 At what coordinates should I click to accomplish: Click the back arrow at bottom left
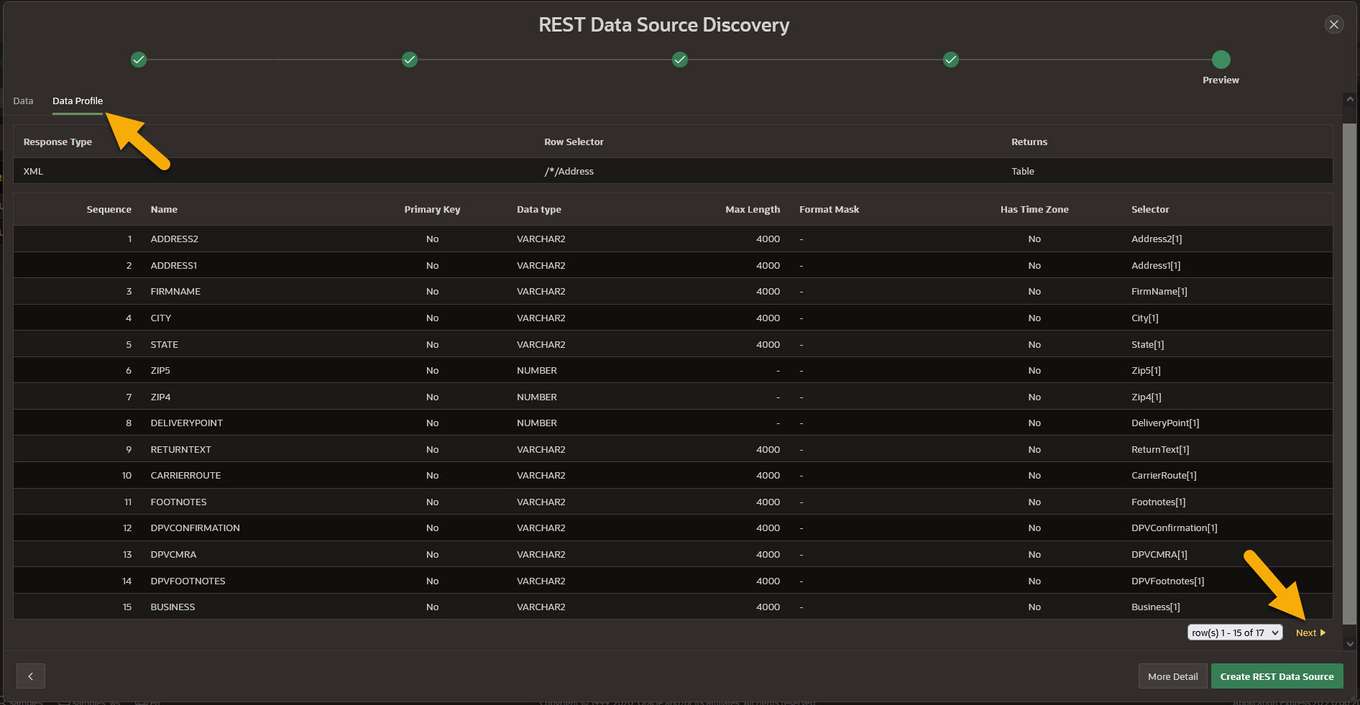30,676
